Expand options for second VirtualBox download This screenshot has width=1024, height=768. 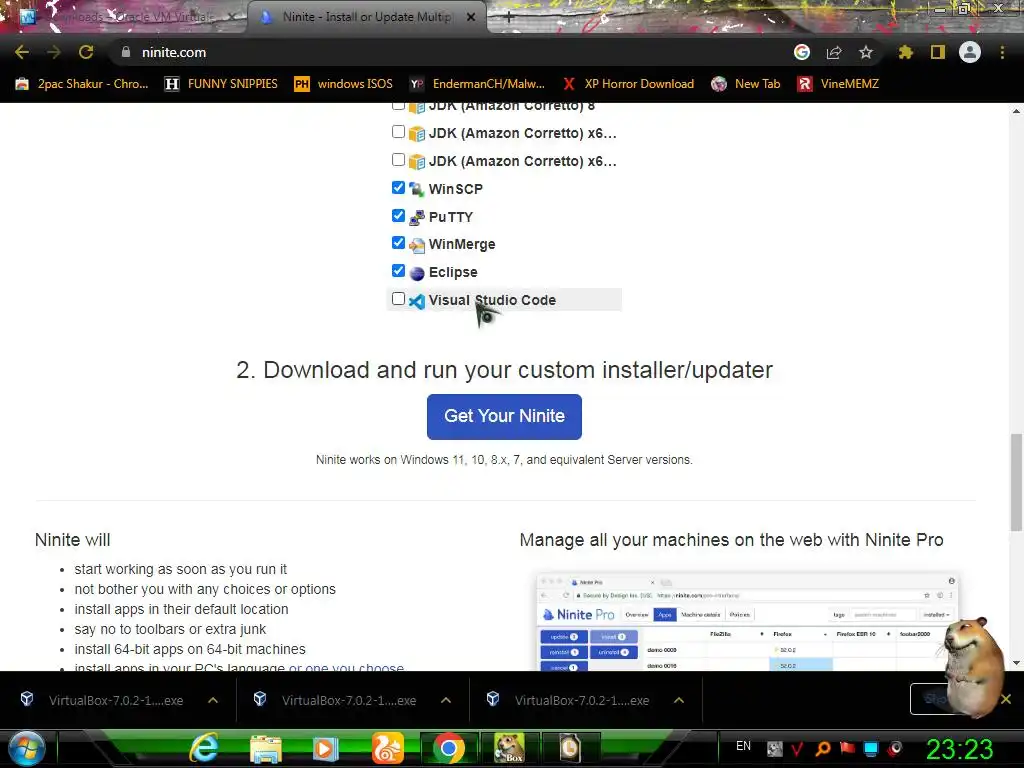tap(446, 700)
